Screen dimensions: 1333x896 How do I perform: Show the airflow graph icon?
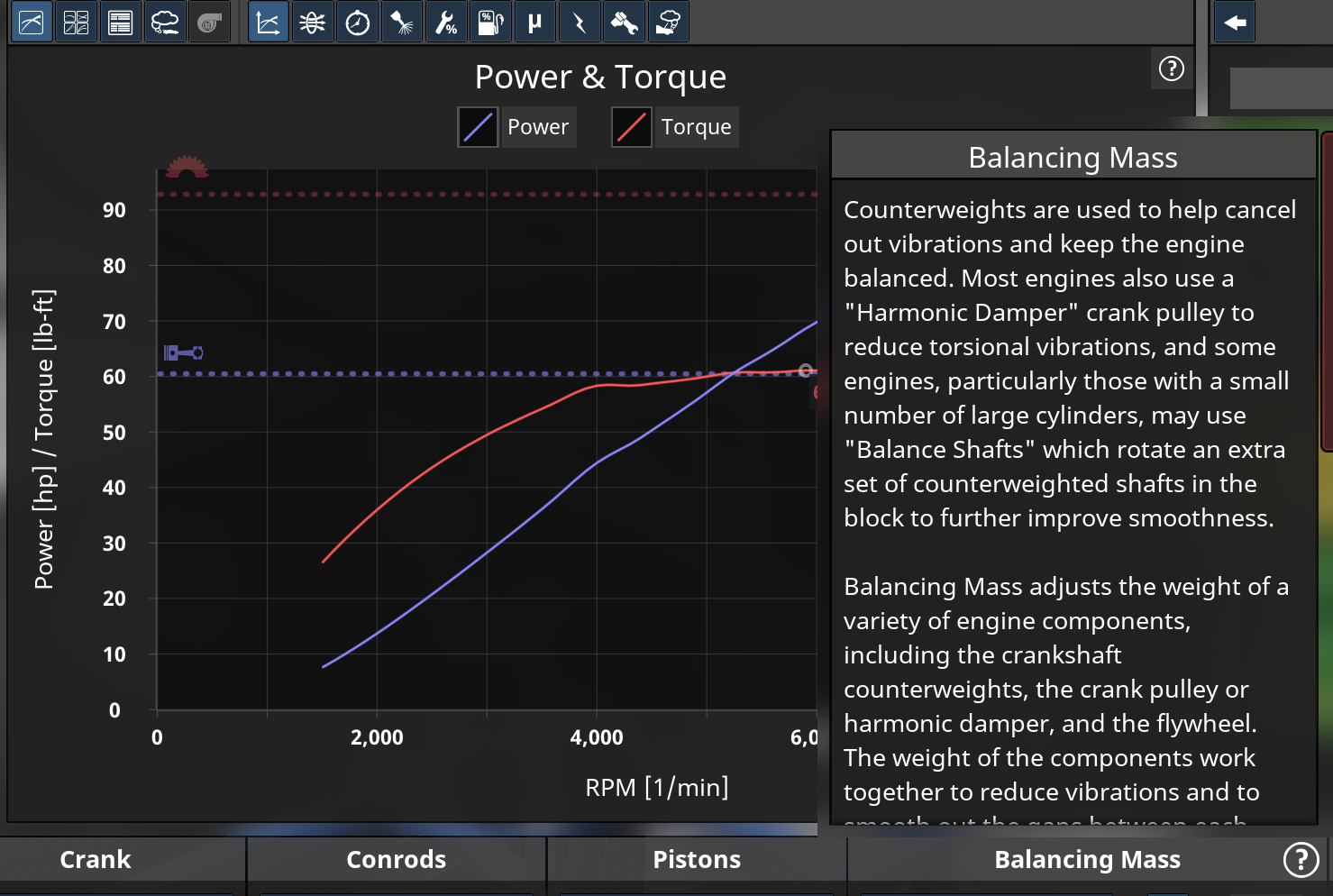point(312,23)
